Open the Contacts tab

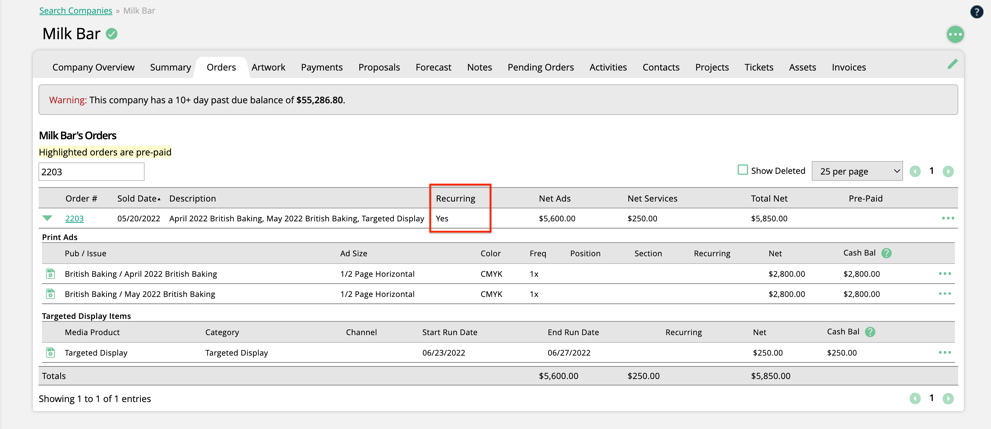coord(661,67)
